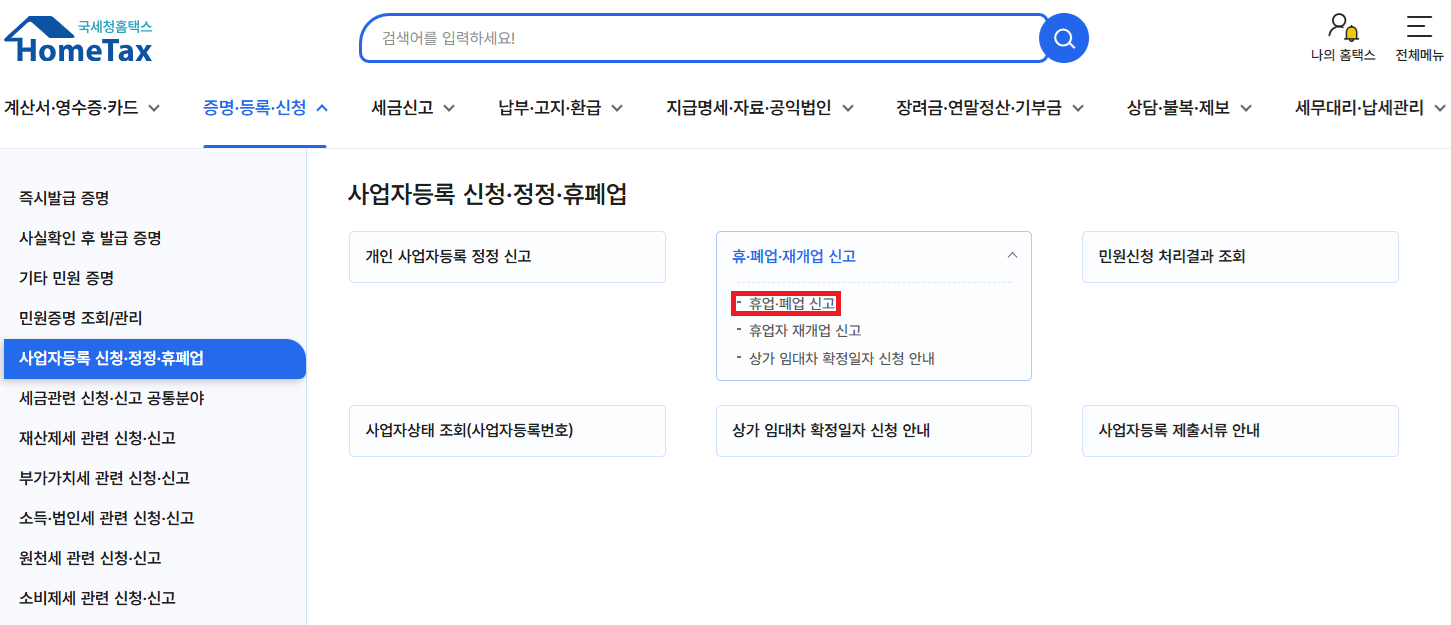Select 즉시발급 증명 in sidebar

click(x=64, y=198)
